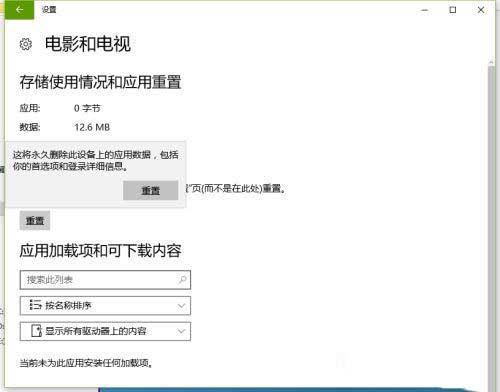Click the 12.6 MB data value
The width and height of the screenshot is (500, 392).
(92, 127)
